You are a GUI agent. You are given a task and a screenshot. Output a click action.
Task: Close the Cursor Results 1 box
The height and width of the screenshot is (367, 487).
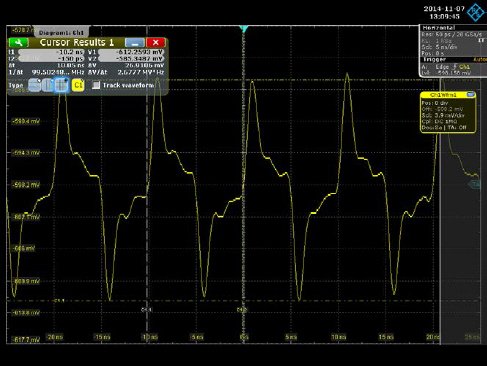click(155, 43)
